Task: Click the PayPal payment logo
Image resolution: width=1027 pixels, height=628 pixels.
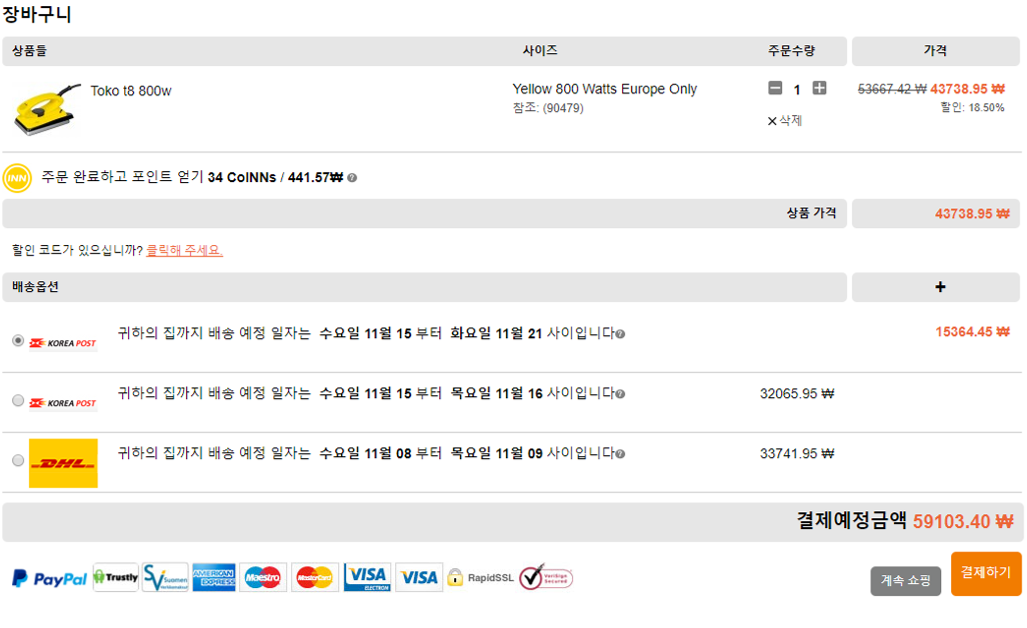Action: pyautogui.click(x=50, y=578)
